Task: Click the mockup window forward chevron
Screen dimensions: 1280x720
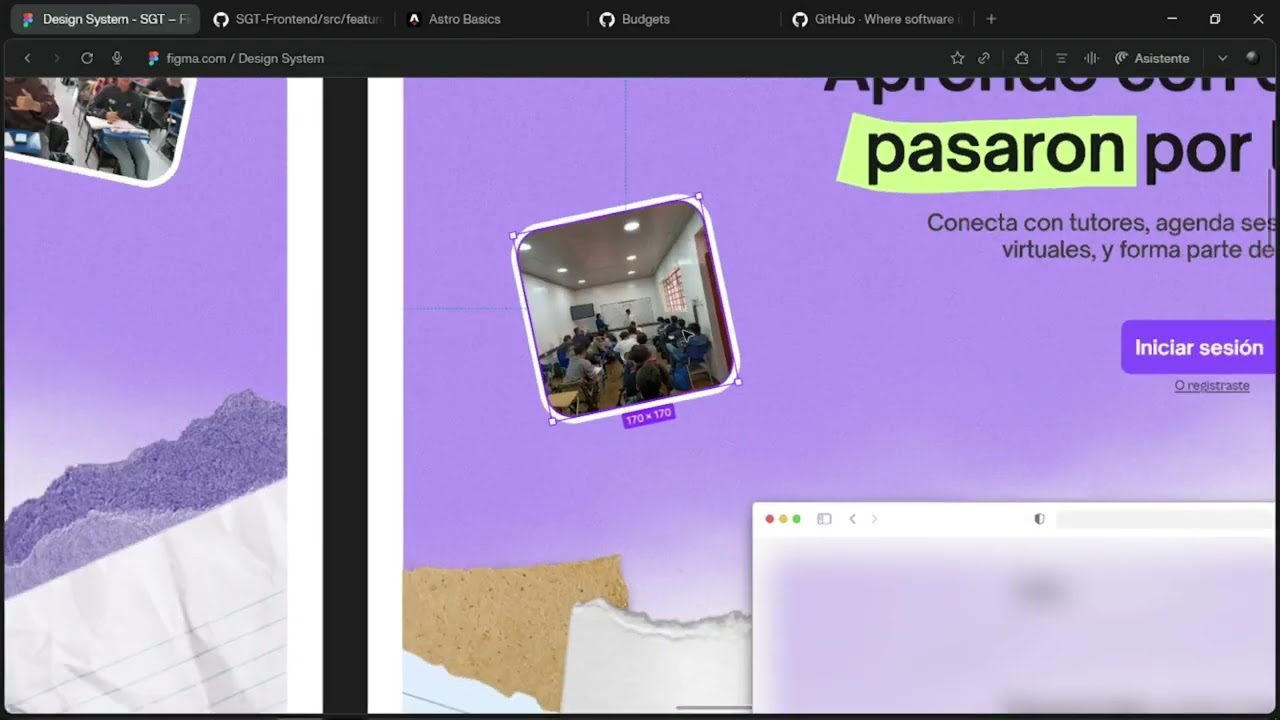Action: tap(874, 519)
